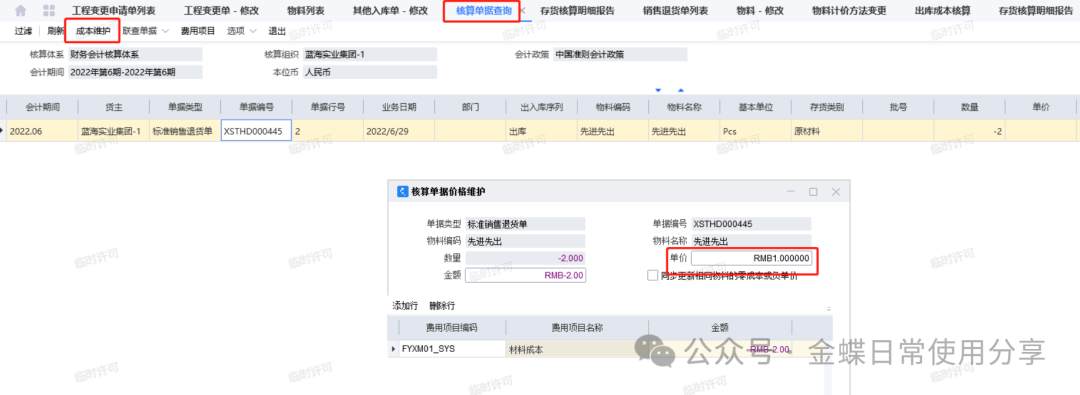
Task: Click the 单据编号 cell XSTHD000445
Action: [256, 130]
